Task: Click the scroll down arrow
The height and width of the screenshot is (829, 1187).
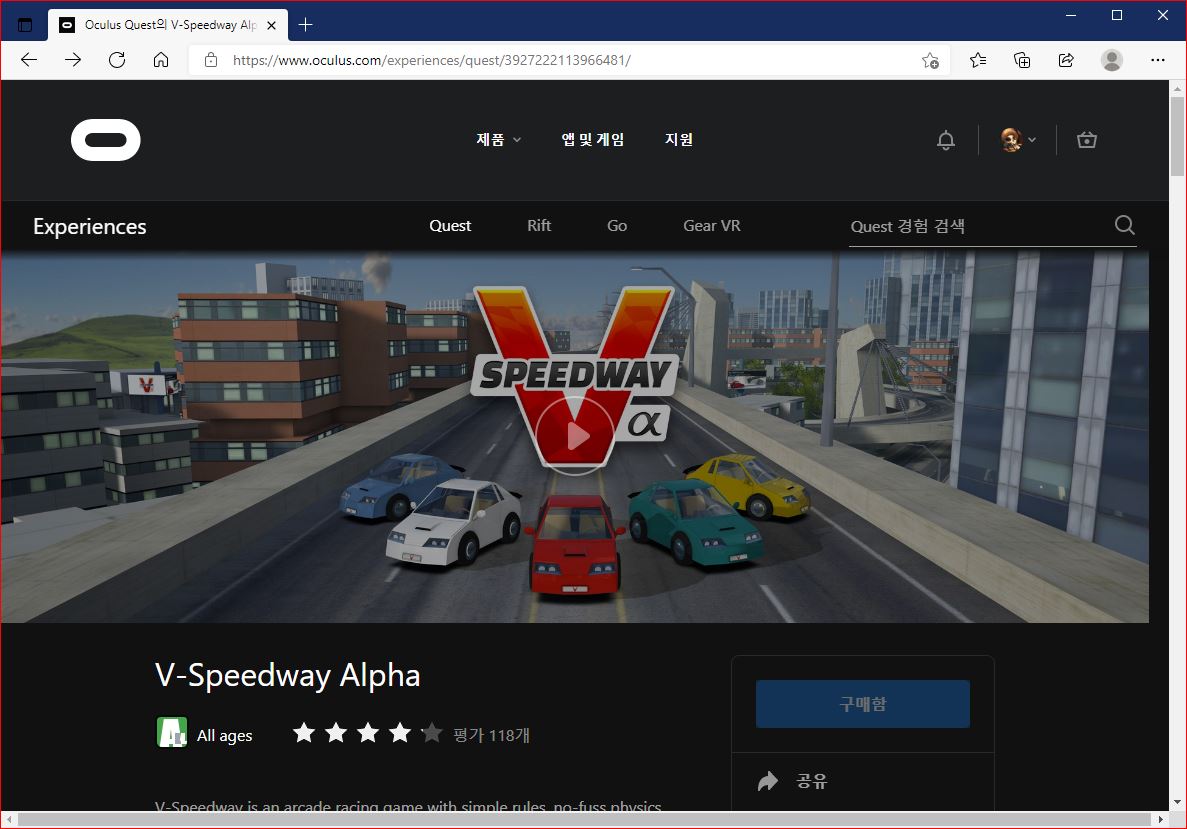Action: click(x=1177, y=802)
